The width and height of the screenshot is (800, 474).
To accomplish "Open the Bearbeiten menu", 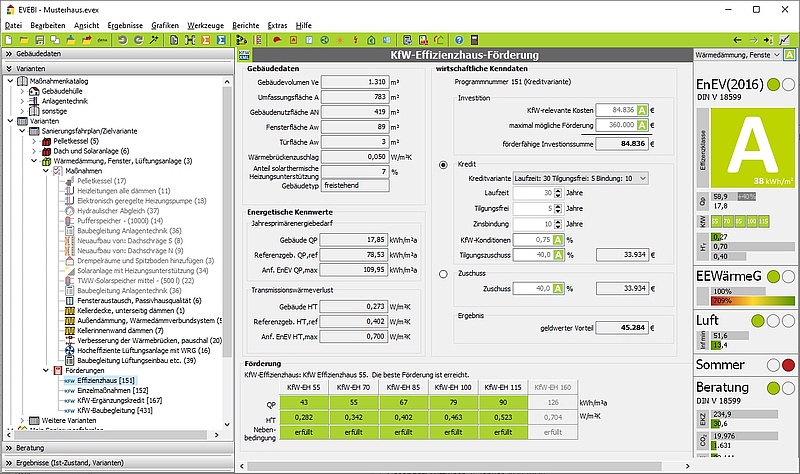I will 47,26.
